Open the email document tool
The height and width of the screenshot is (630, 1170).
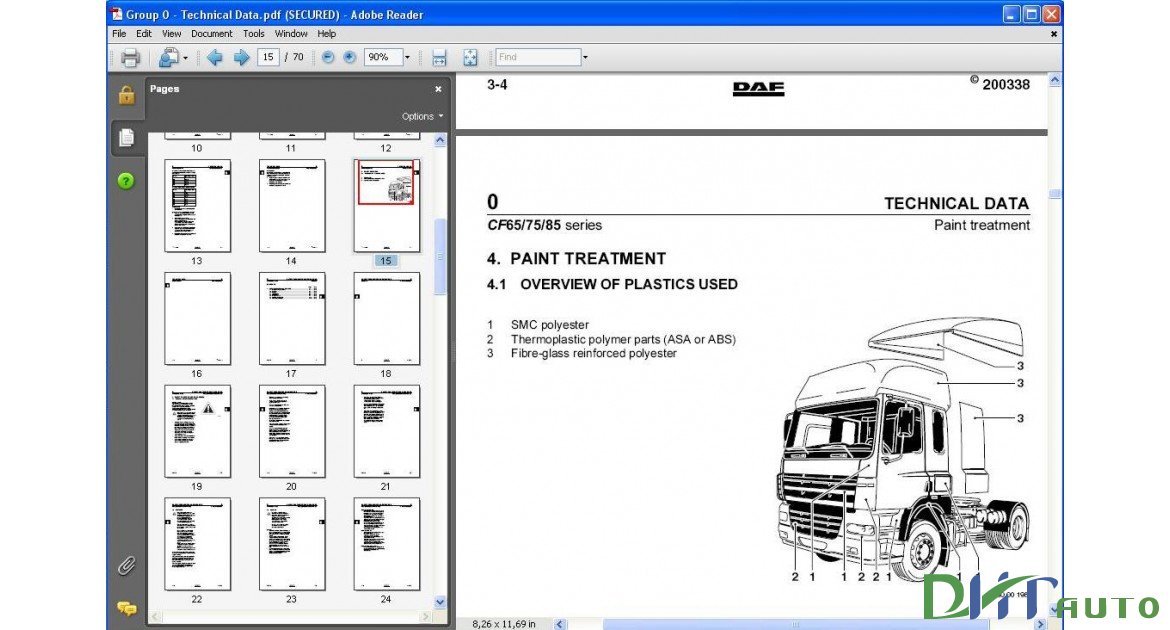coord(168,57)
